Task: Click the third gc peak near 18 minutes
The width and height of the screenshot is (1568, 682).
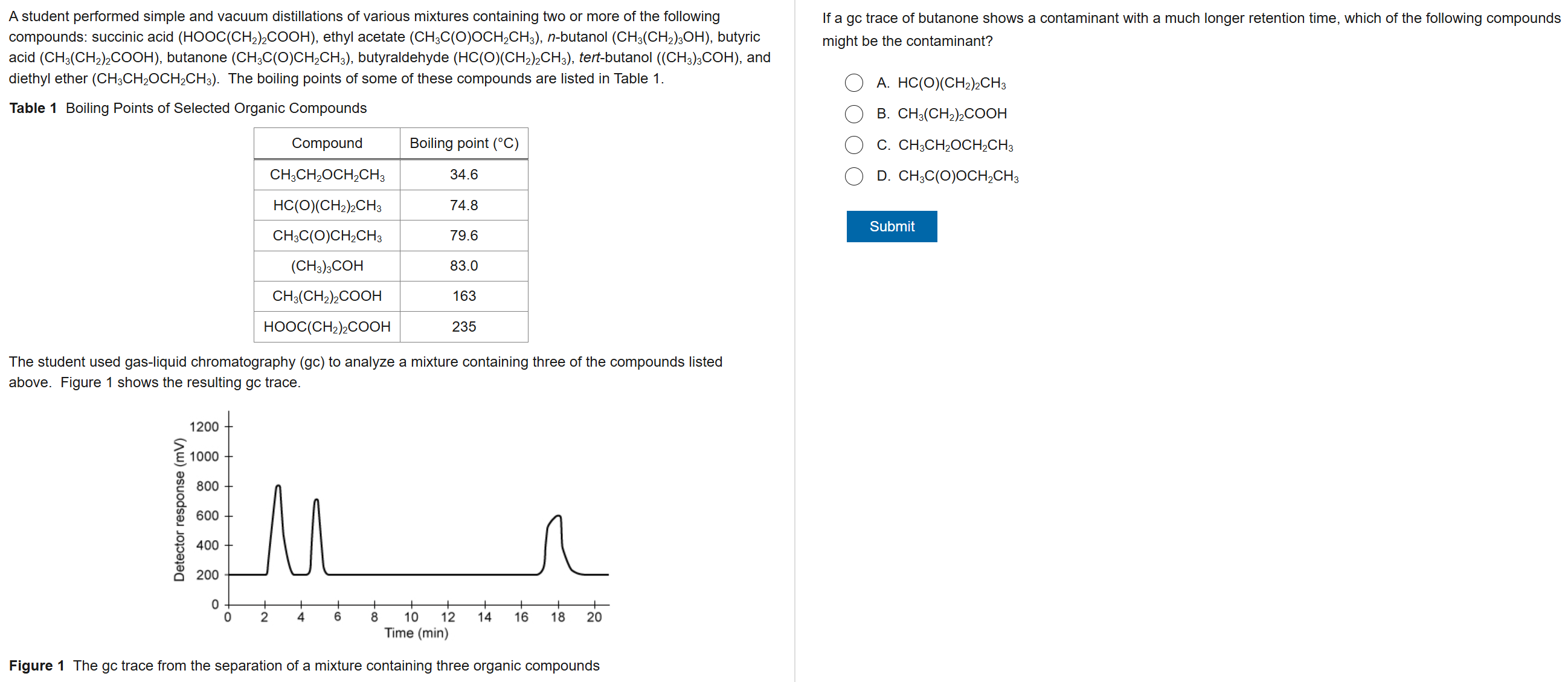Action: (557, 518)
